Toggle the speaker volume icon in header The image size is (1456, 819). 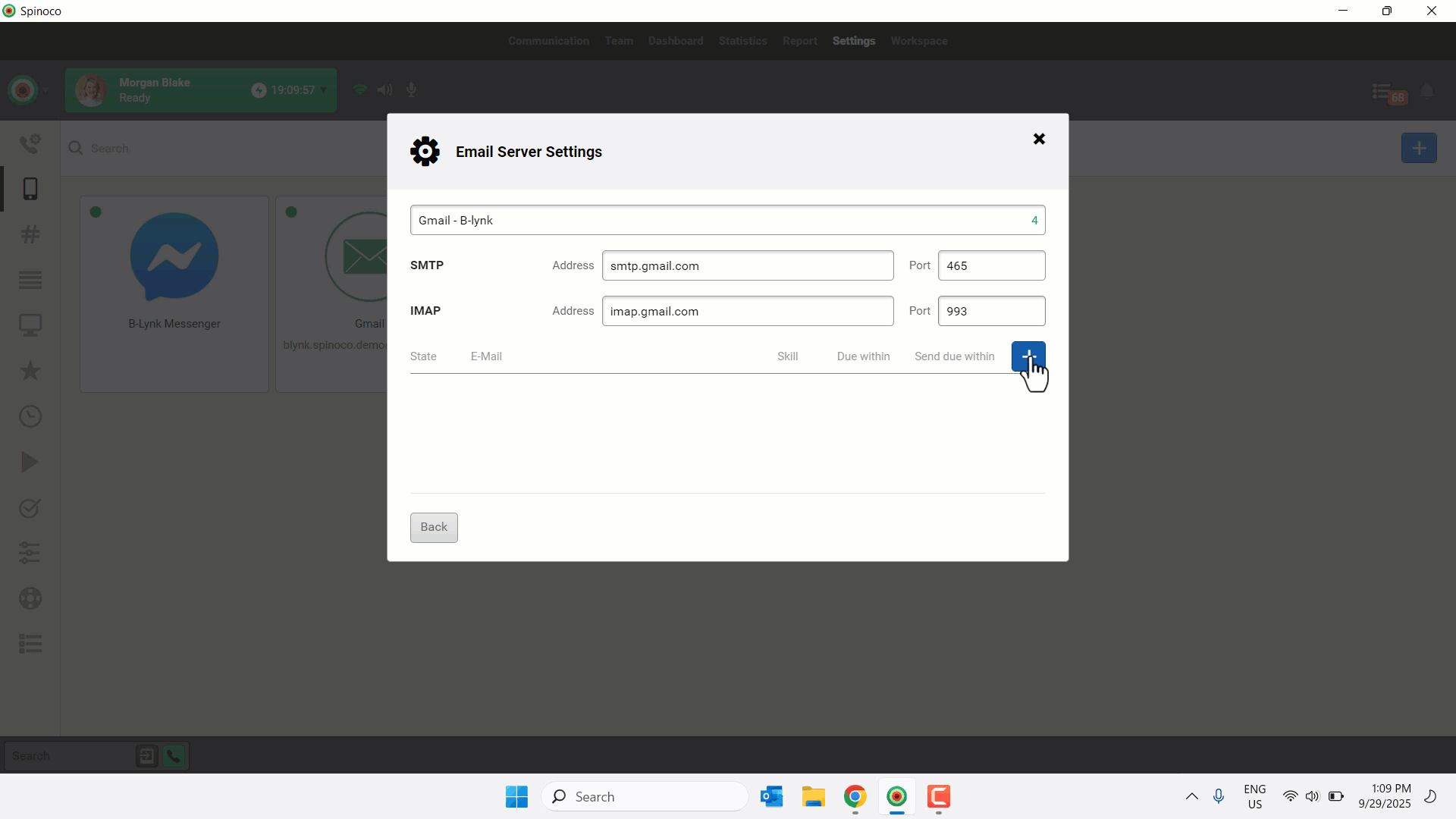[384, 89]
